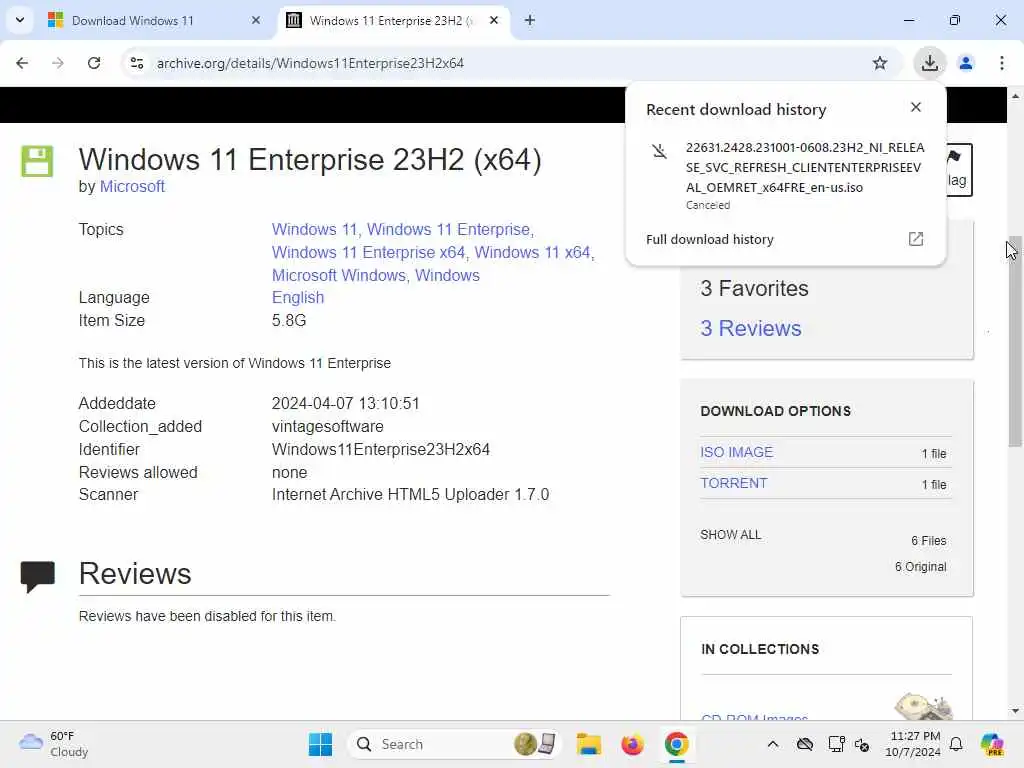Open the tab search dropdown arrow
The image size is (1024, 768).
click(20, 20)
